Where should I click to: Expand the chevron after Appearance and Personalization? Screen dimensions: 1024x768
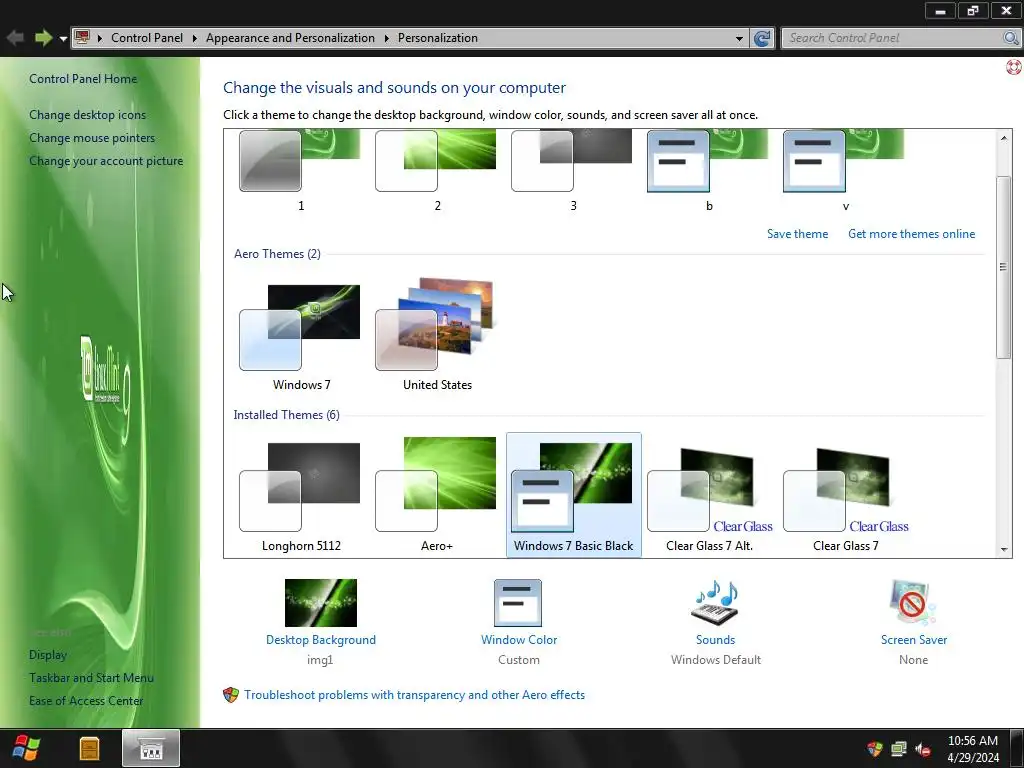coord(387,38)
